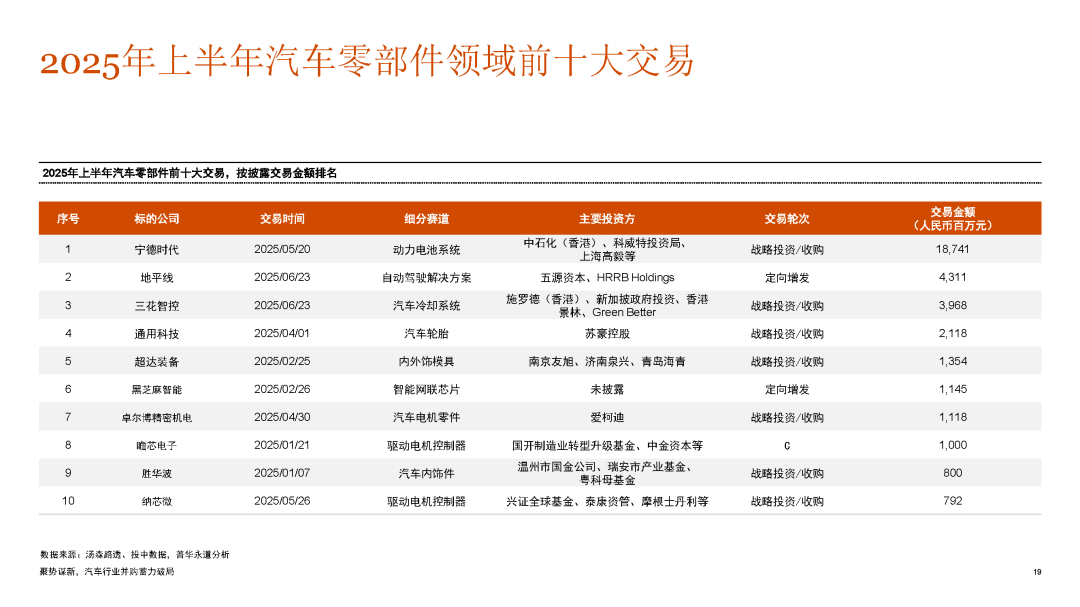1080x607 pixels.
Task: Select the 汽车内饰件 segment cell
Action: coord(426,473)
